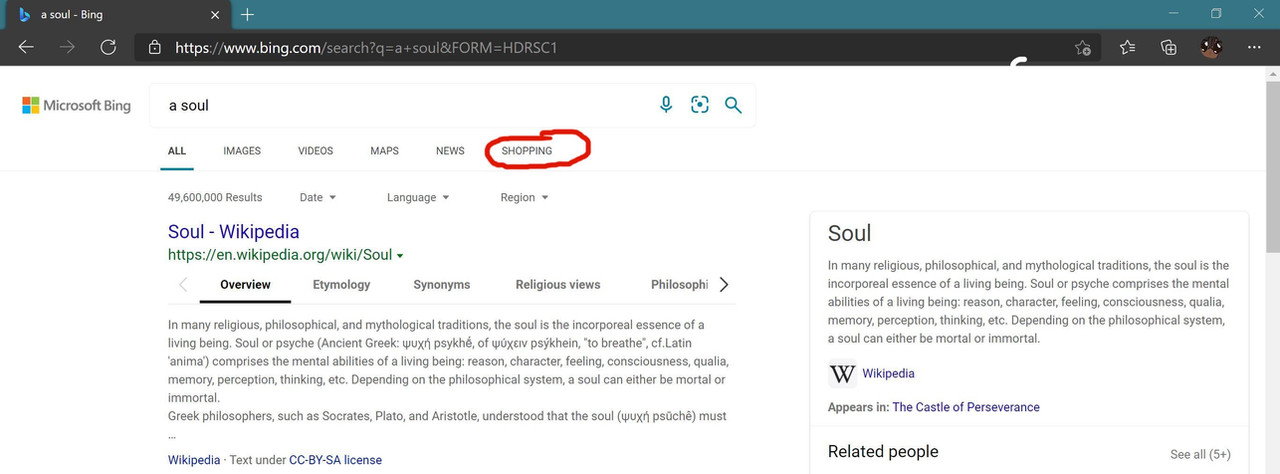The image size is (1280, 474).
Task: Open the Collections icon
Action: coord(1168,47)
